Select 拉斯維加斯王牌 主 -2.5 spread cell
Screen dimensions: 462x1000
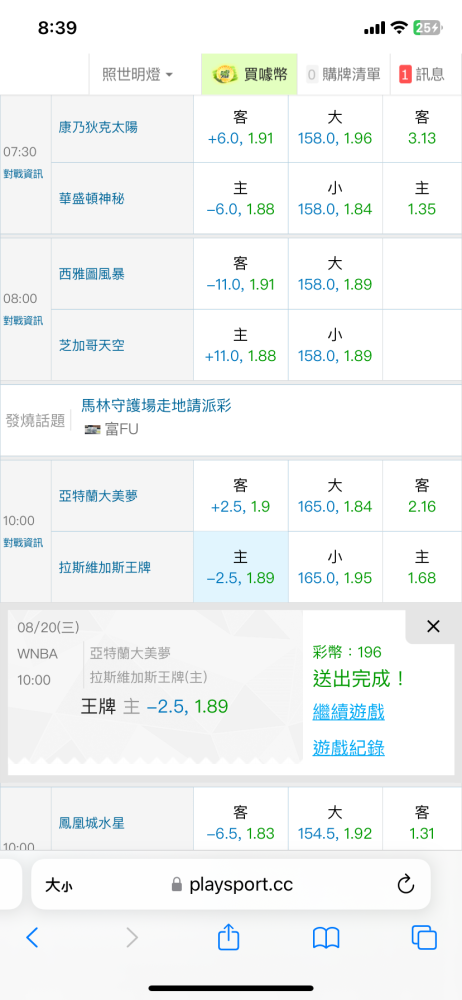(241, 567)
